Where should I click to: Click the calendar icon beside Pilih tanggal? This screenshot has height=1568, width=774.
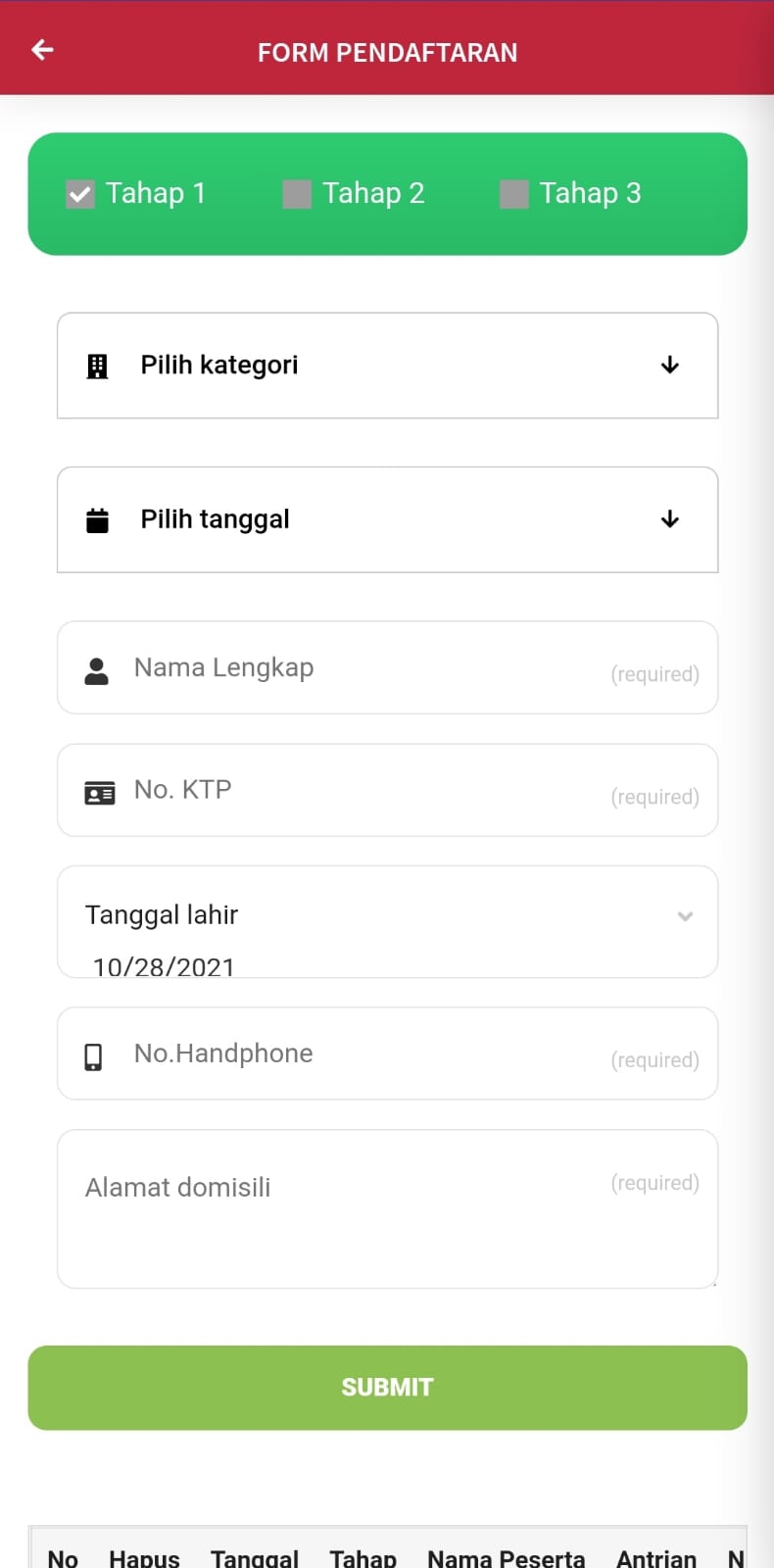click(97, 520)
